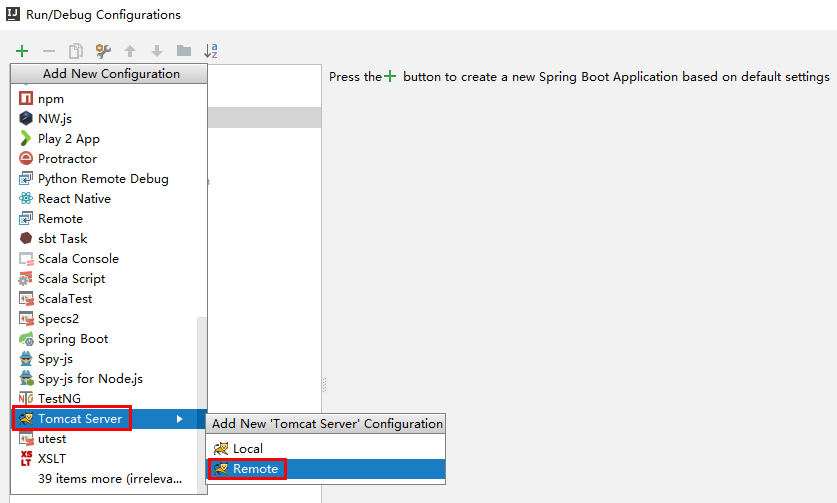The width and height of the screenshot is (837, 503).
Task: Click the Move Up arrow icon
Action: click(130, 51)
